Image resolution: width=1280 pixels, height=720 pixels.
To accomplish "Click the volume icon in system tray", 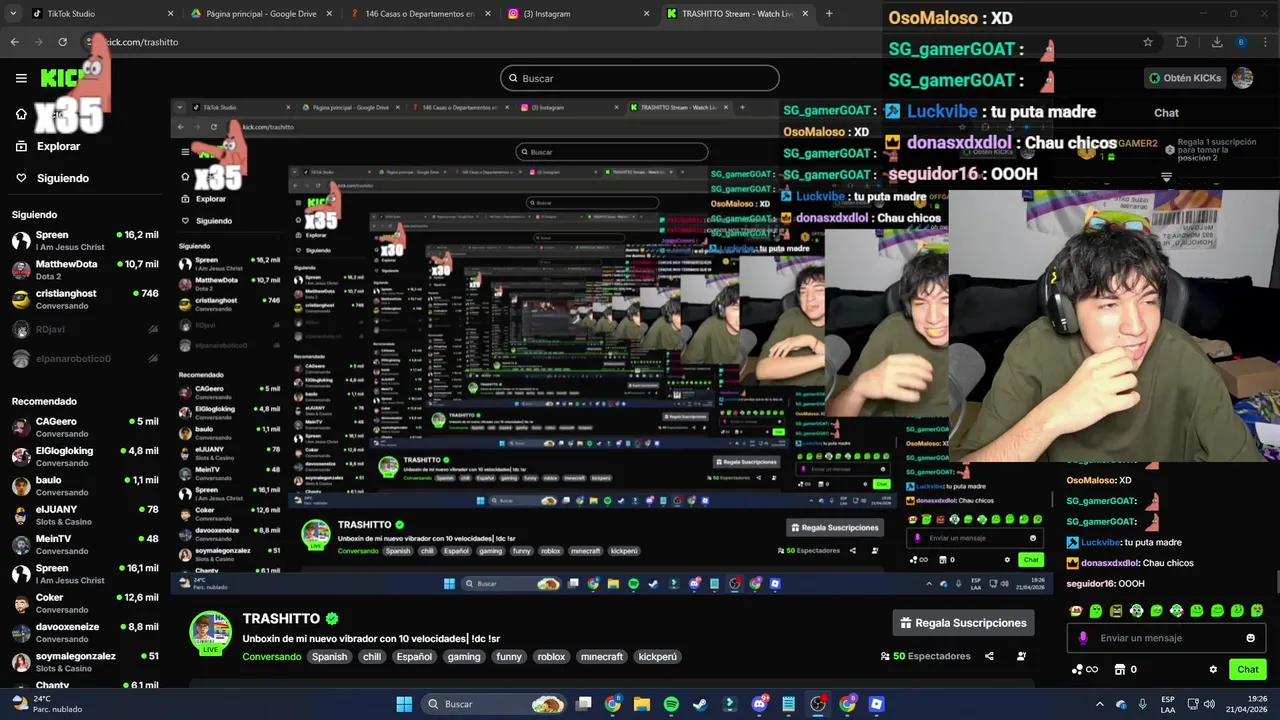I will click(1210, 704).
